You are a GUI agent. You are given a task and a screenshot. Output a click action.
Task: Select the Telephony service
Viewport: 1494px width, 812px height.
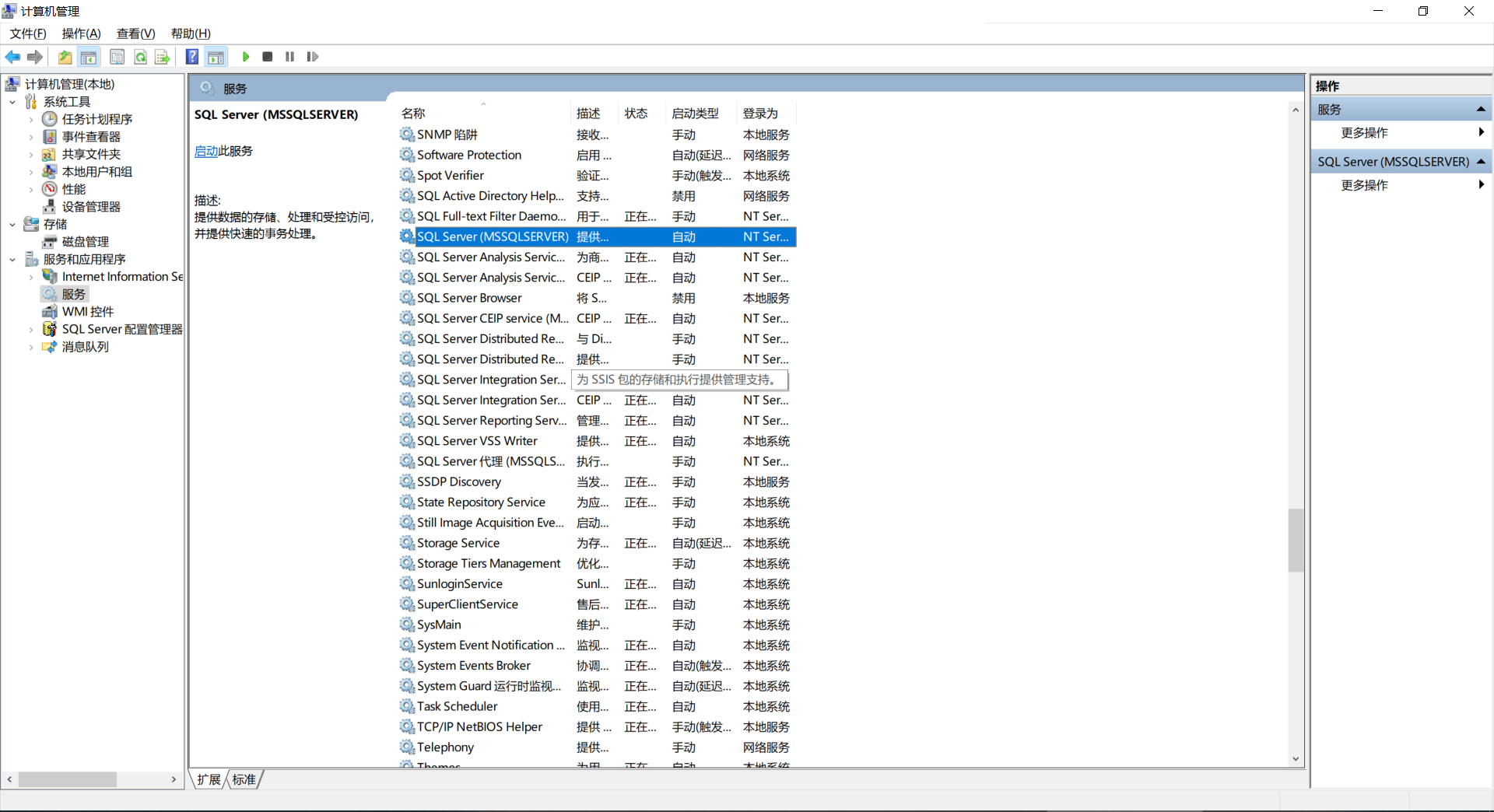click(x=597, y=747)
